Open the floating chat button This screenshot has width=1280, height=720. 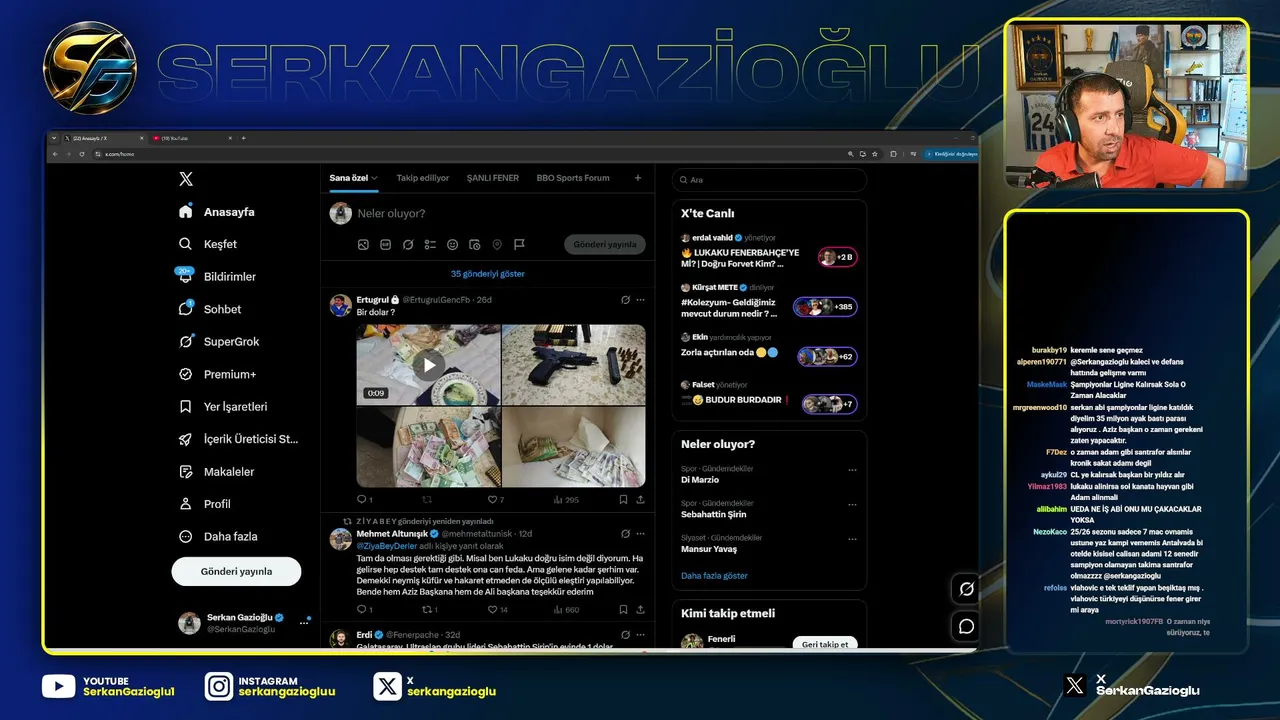coord(966,626)
